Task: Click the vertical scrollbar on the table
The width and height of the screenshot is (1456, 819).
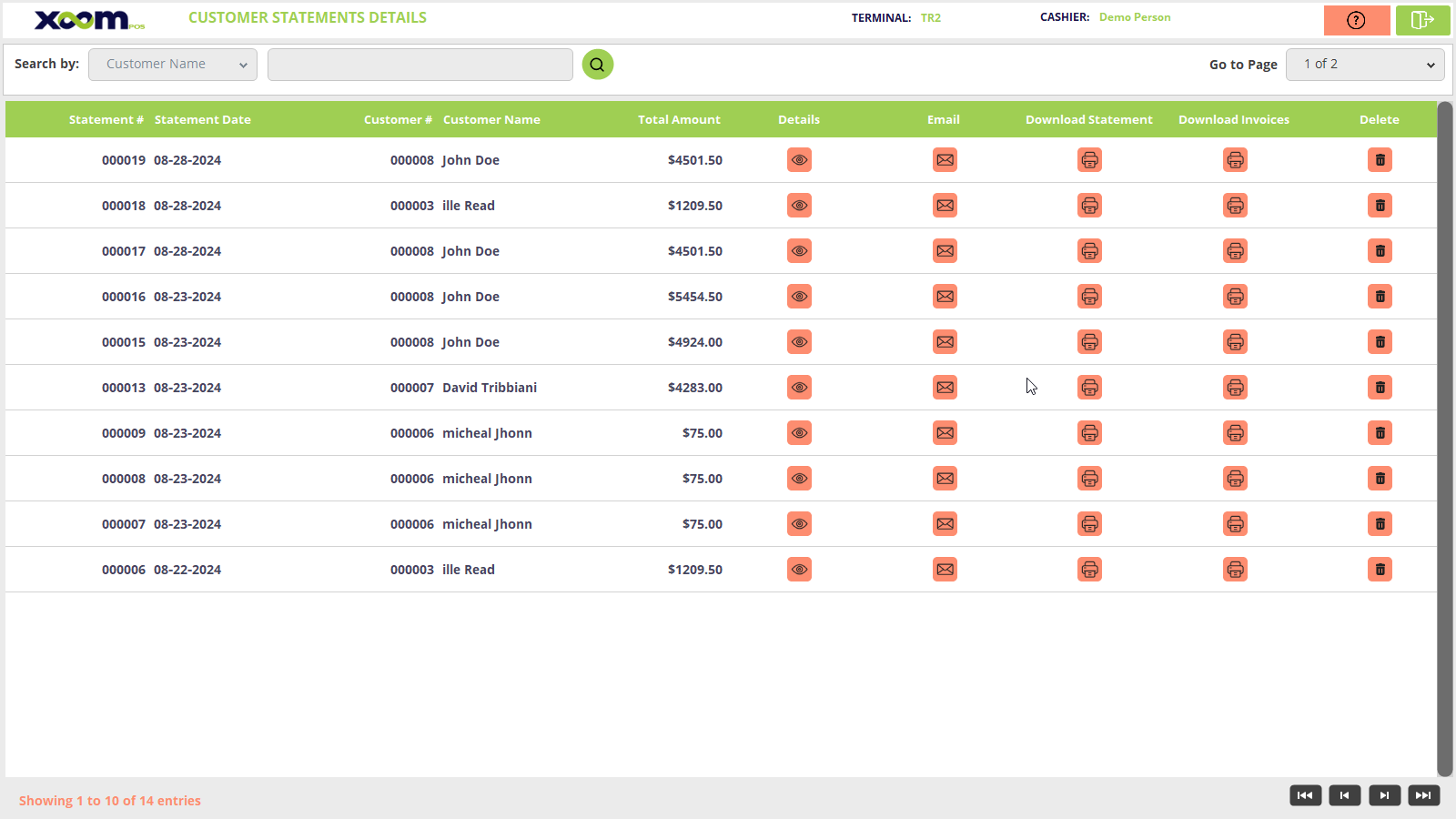Action: tap(1444, 437)
